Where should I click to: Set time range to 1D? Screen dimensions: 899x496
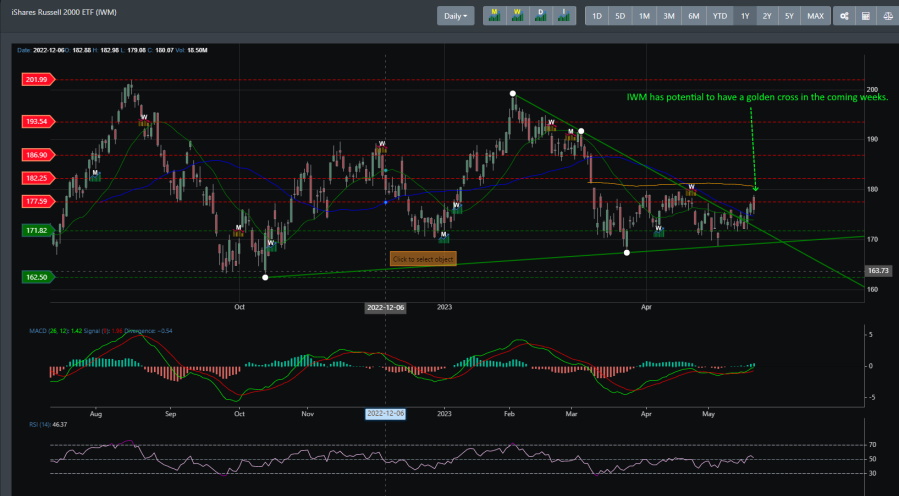(x=597, y=16)
